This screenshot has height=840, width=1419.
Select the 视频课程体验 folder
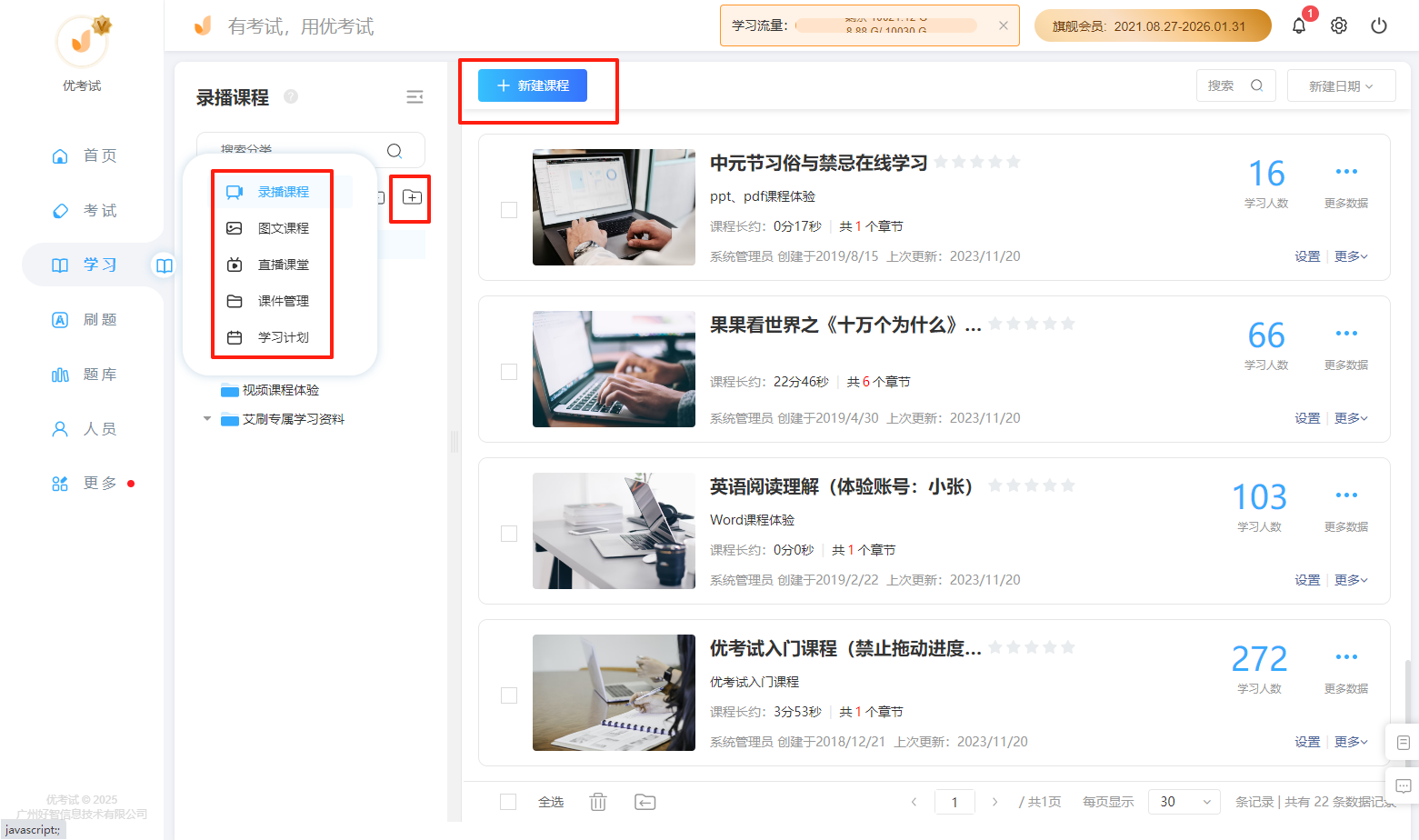270,390
